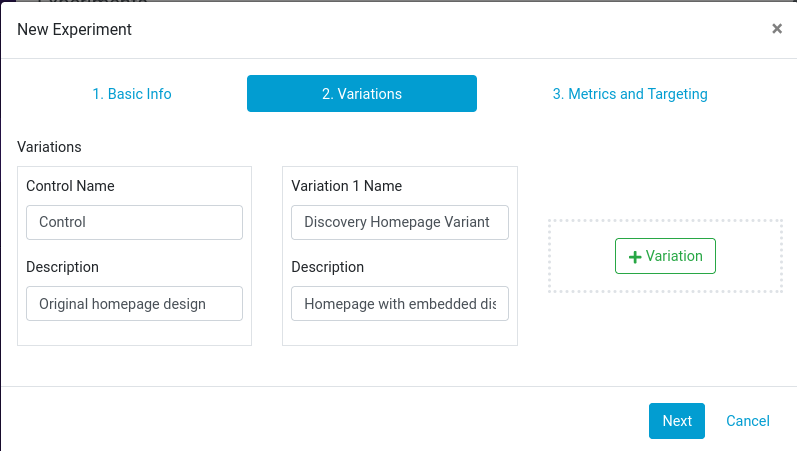Open the Metrics and Targeting step
797x451 pixels.
[x=629, y=94]
